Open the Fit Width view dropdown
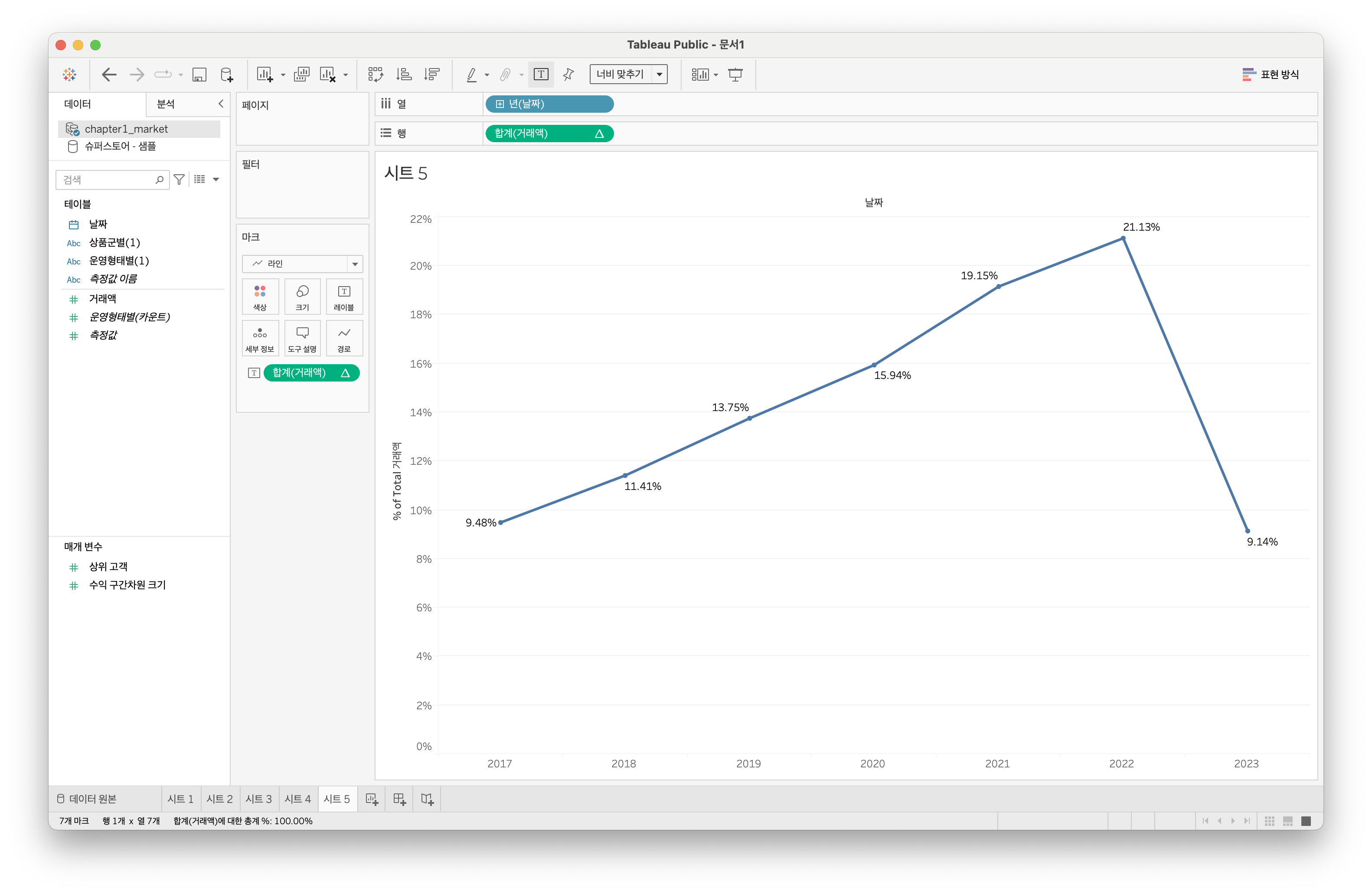 (660, 75)
